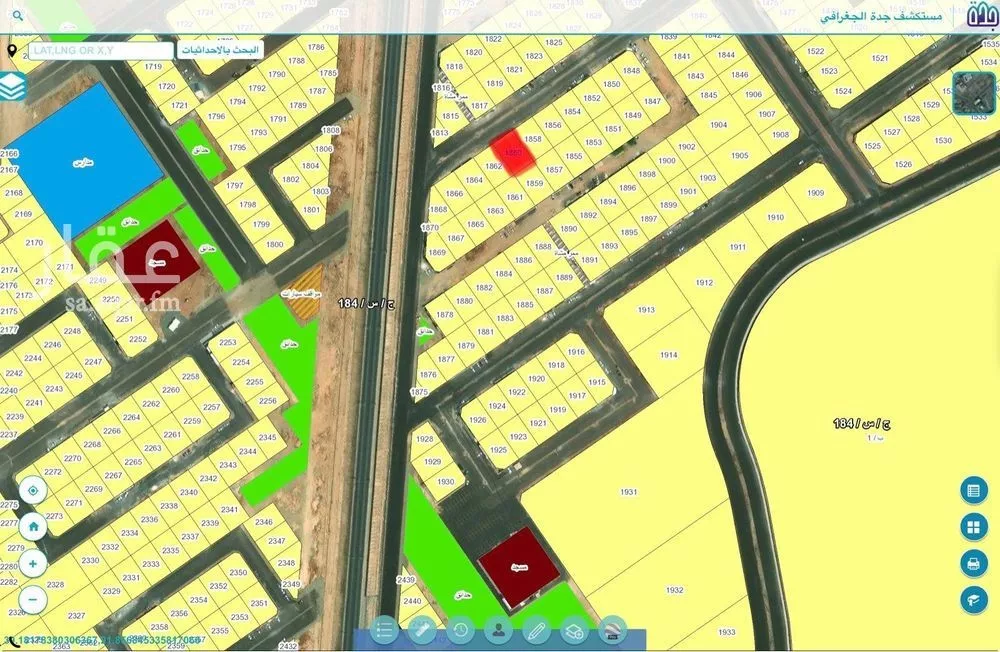Select the red highlighted parcel
This screenshot has width=1000, height=652.
coord(510,153)
